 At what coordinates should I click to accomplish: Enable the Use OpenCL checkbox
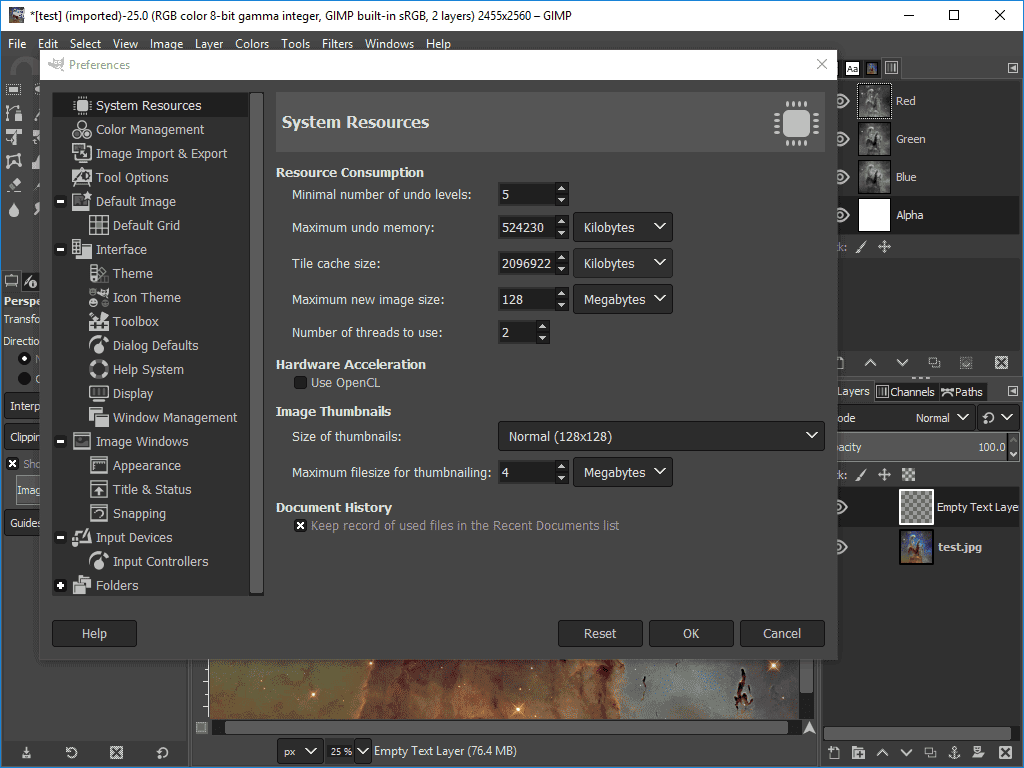pos(300,383)
